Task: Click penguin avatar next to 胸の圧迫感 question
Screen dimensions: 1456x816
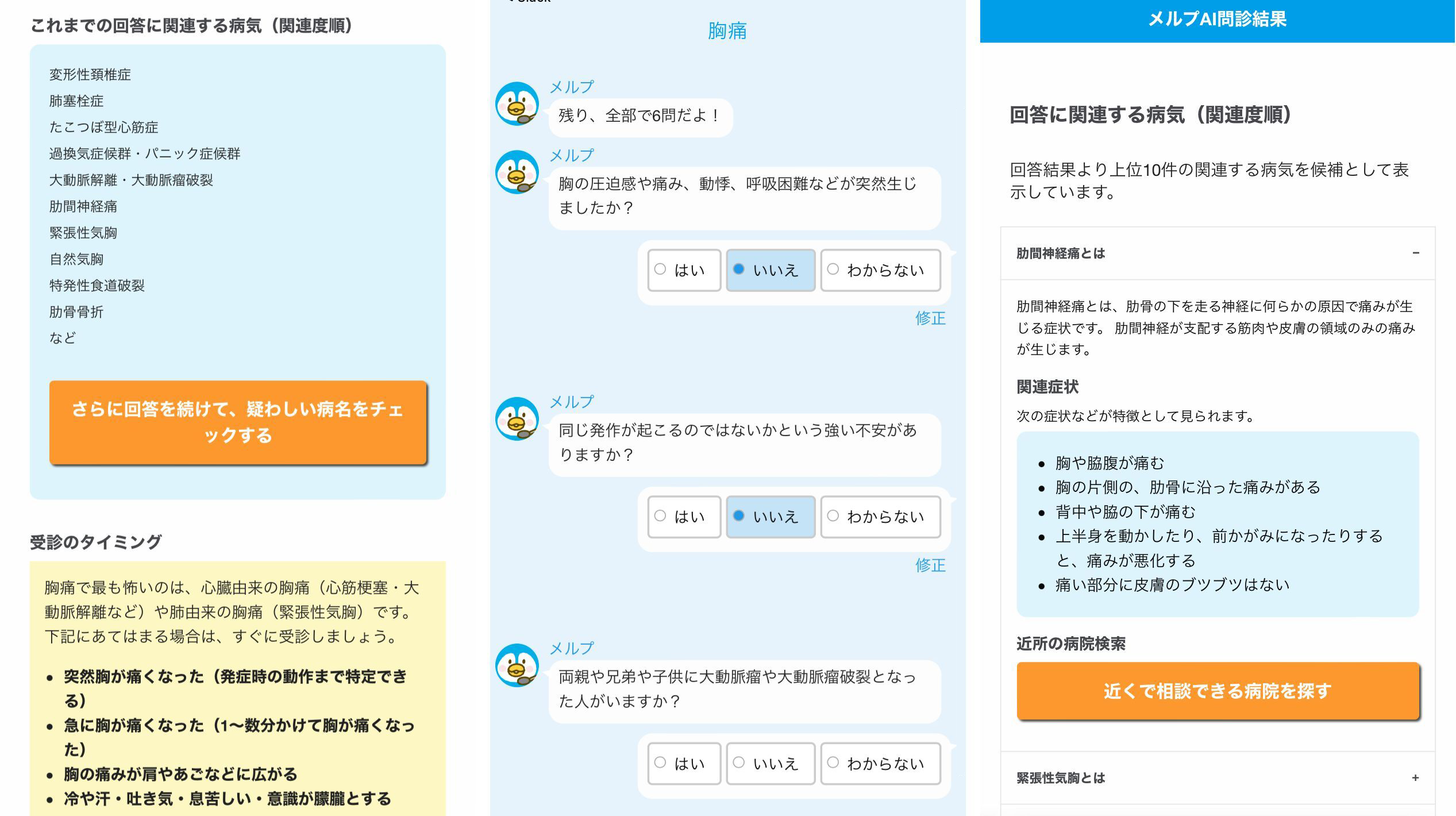Action: point(517,172)
